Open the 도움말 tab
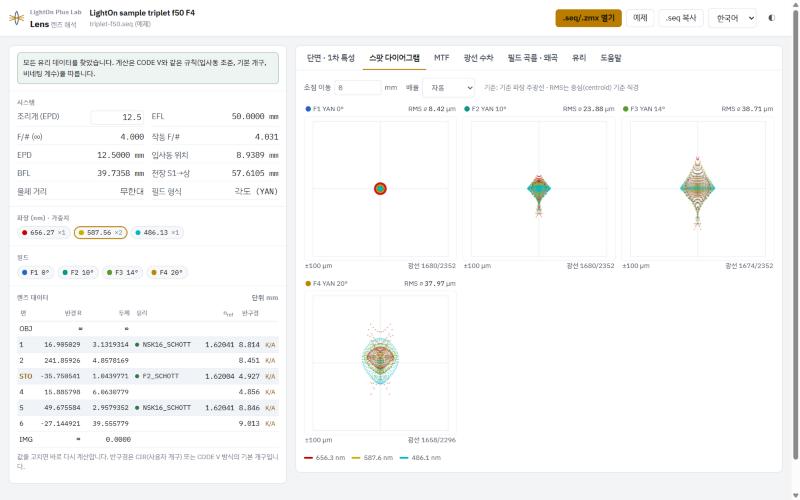The image size is (800, 500). pos(610,58)
